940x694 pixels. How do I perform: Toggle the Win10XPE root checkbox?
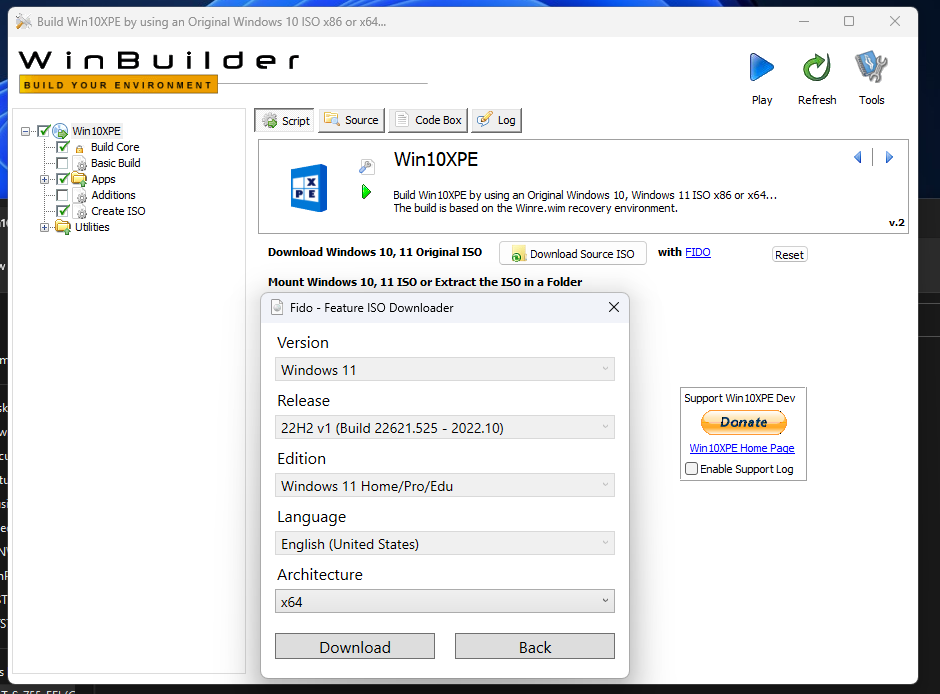pyautogui.click(x=44, y=131)
